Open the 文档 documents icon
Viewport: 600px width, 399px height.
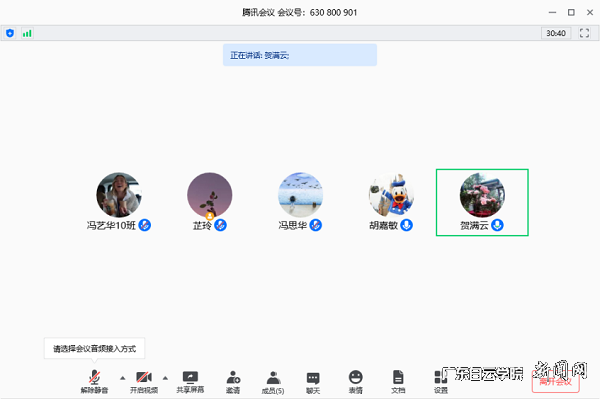click(x=398, y=382)
